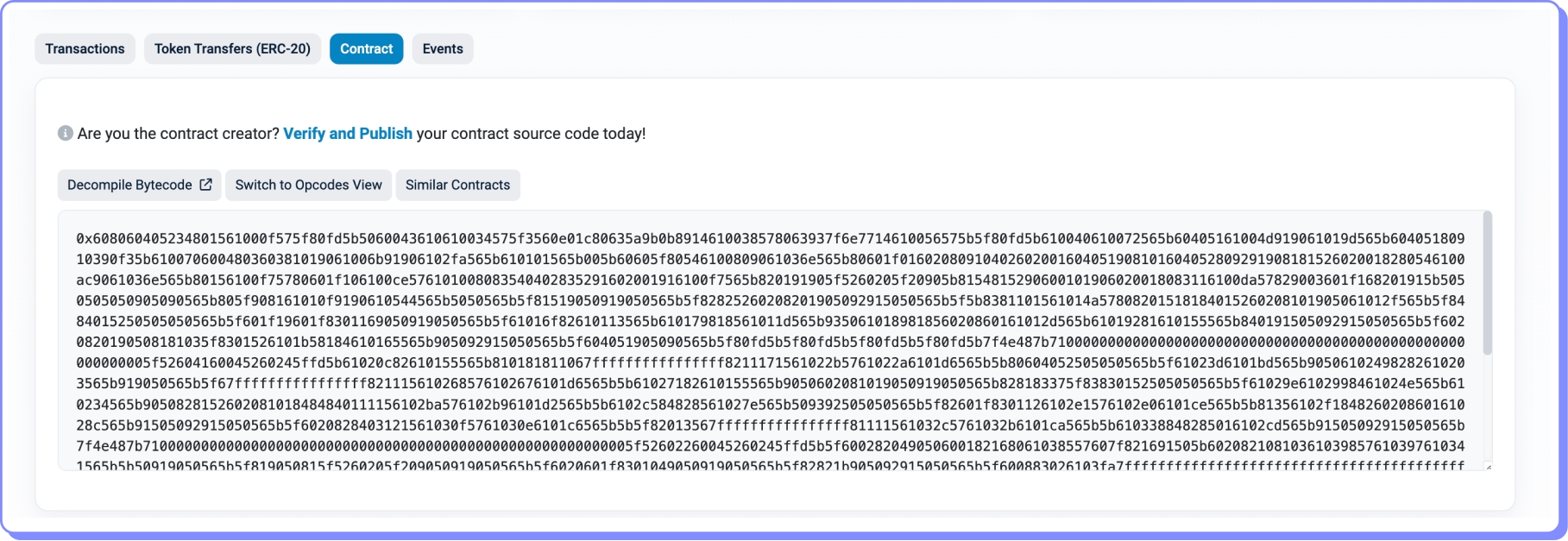Click the Verify and Publish link
Screen dimensions: 1568x541
click(348, 134)
